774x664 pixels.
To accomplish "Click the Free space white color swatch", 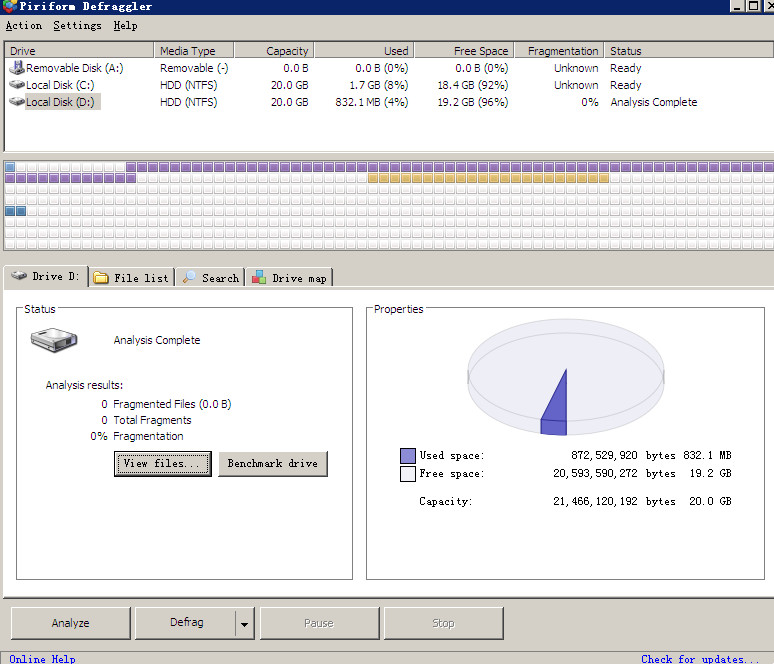I will tap(408, 474).
